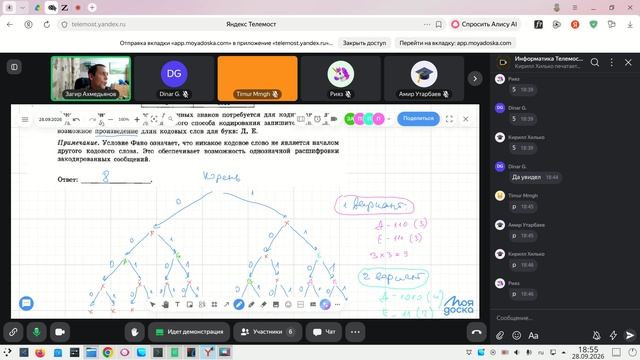Click the Сообщение message input field
Image resolution: width=640 pixels, height=360 pixels.
[563, 318]
